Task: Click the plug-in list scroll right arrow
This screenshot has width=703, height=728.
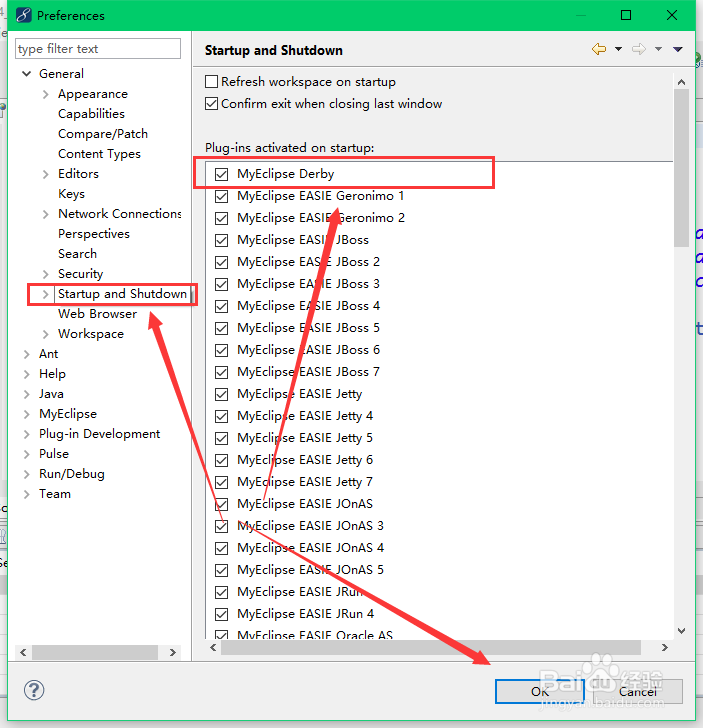Action: point(665,647)
